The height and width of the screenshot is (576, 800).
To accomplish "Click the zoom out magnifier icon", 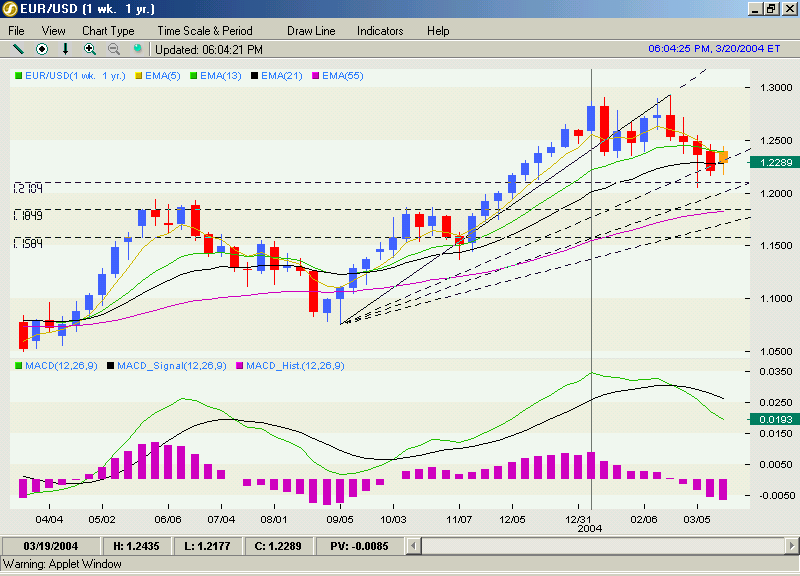I will coord(113,48).
